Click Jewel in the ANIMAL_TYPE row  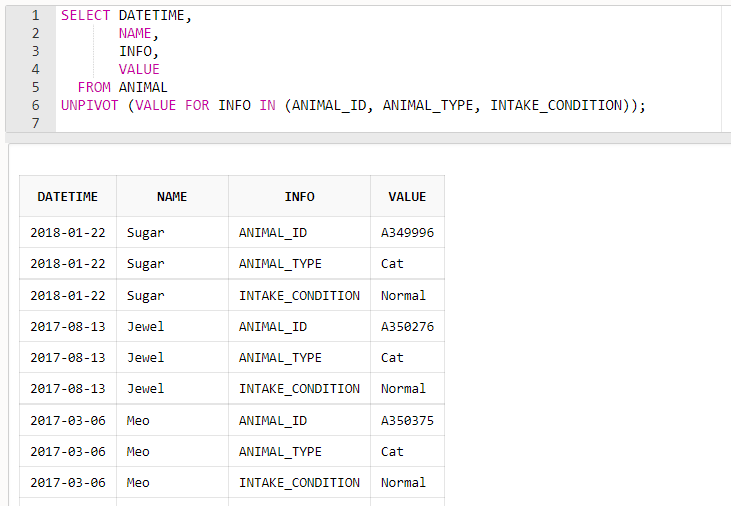click(145, 358)
